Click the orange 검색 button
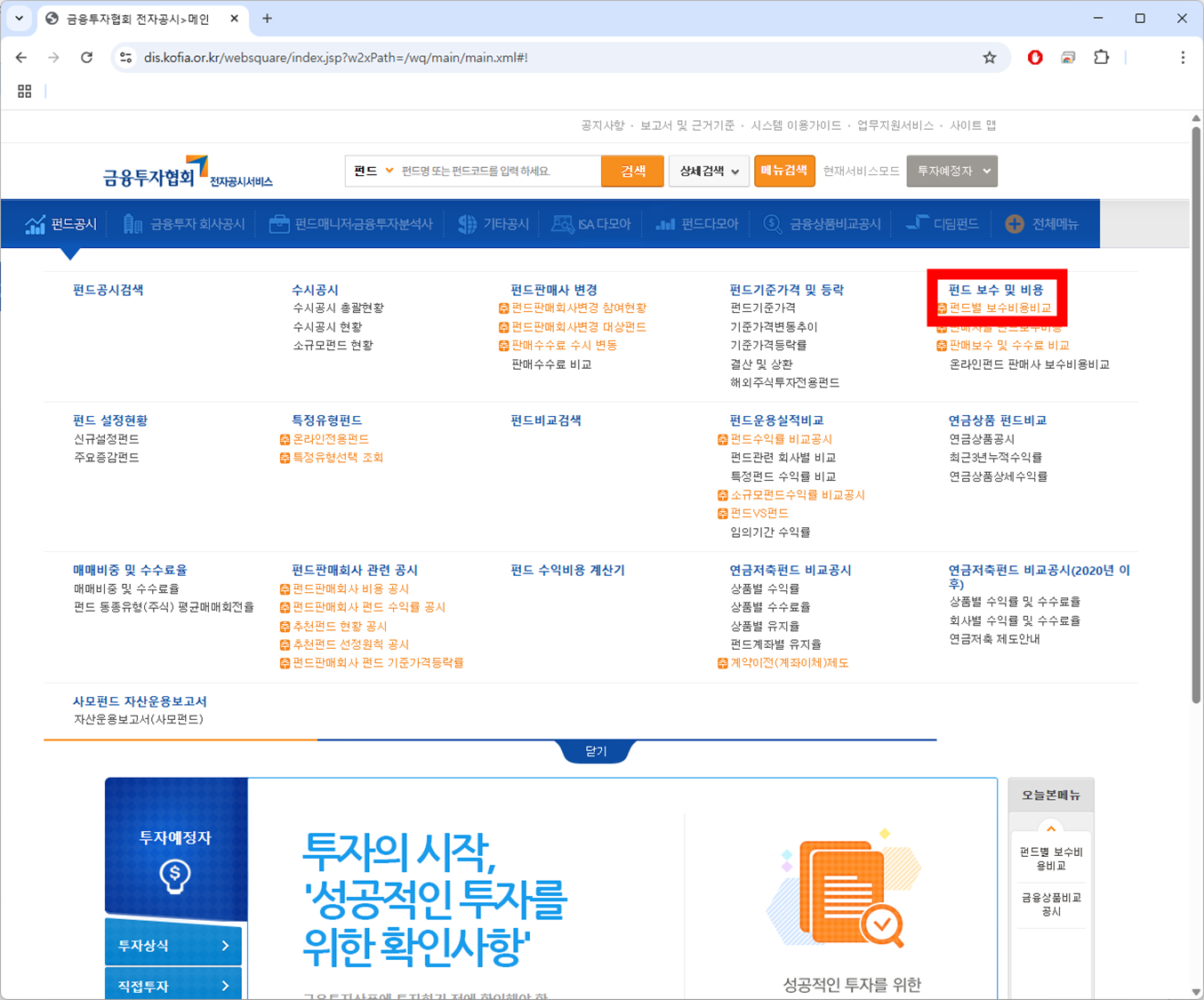 (632, 172)
